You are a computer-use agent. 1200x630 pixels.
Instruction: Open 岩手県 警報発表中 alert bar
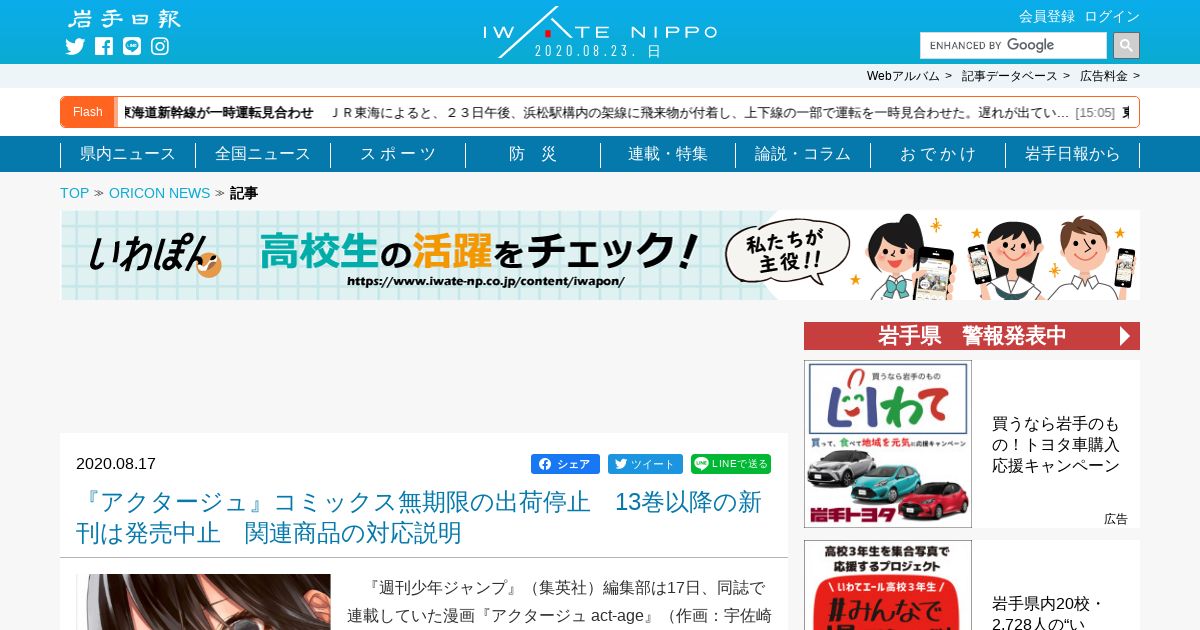(972, 336)
